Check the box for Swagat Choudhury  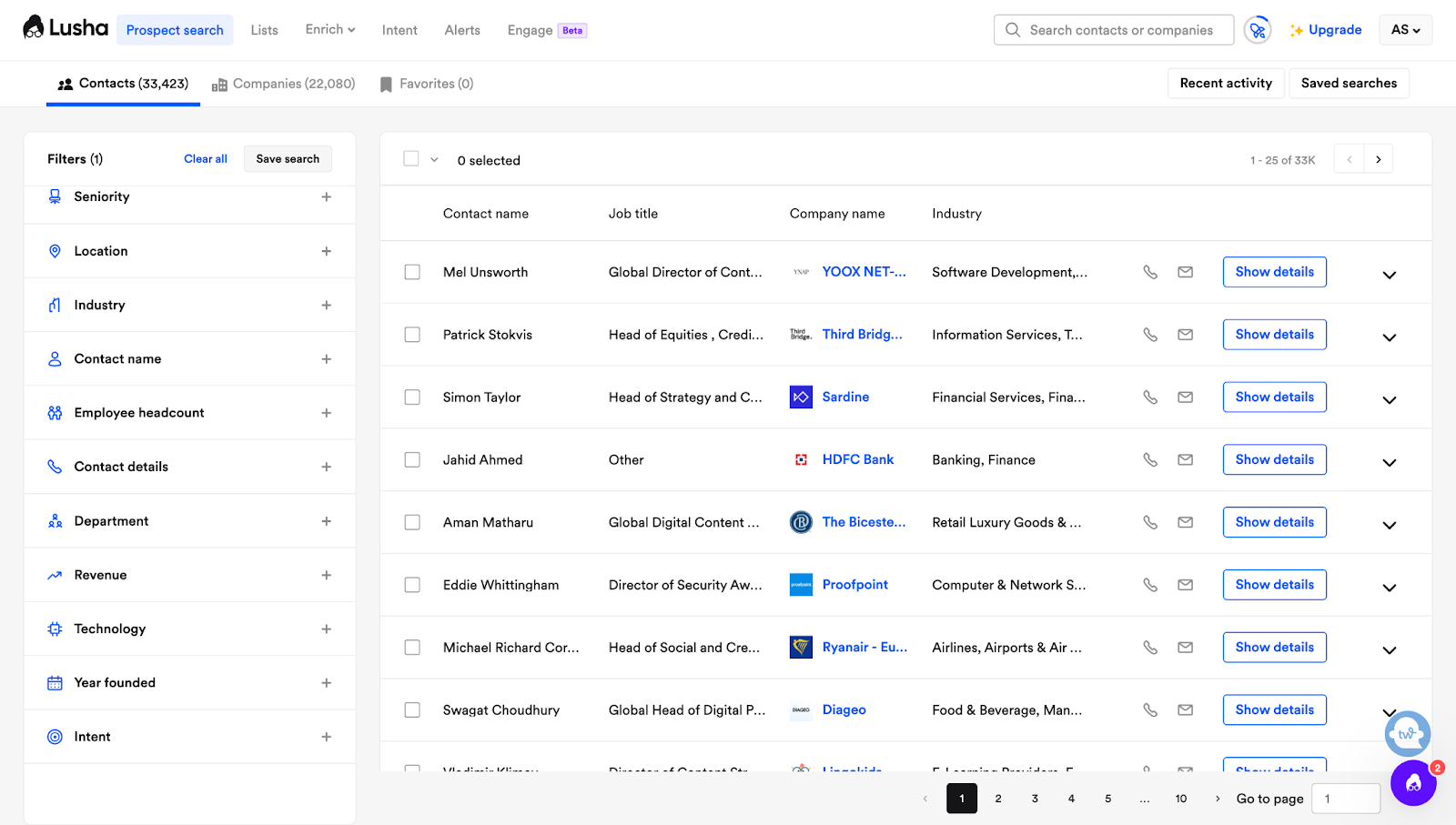coord(412,710)
